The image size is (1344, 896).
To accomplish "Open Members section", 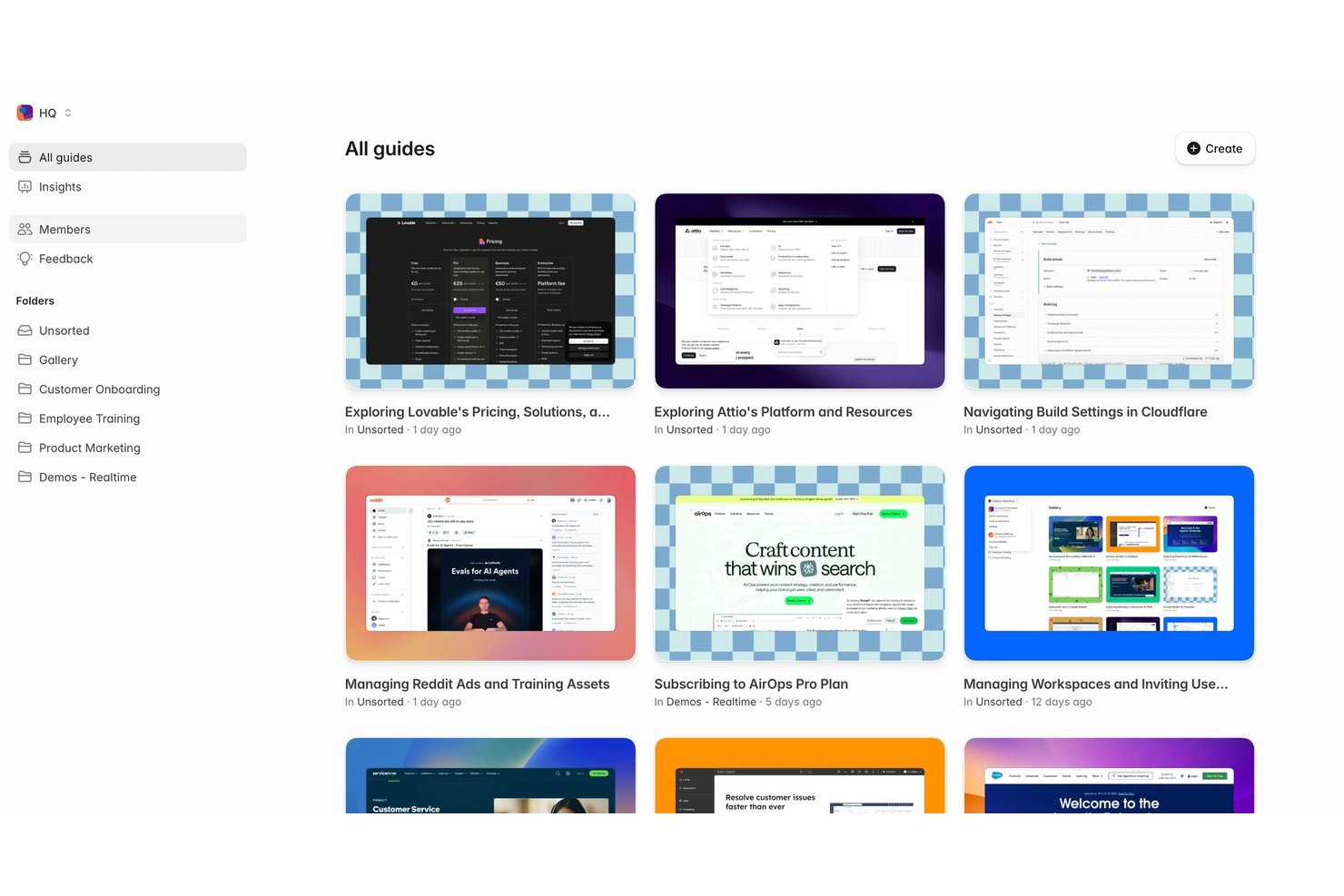I will click(128, 229).
